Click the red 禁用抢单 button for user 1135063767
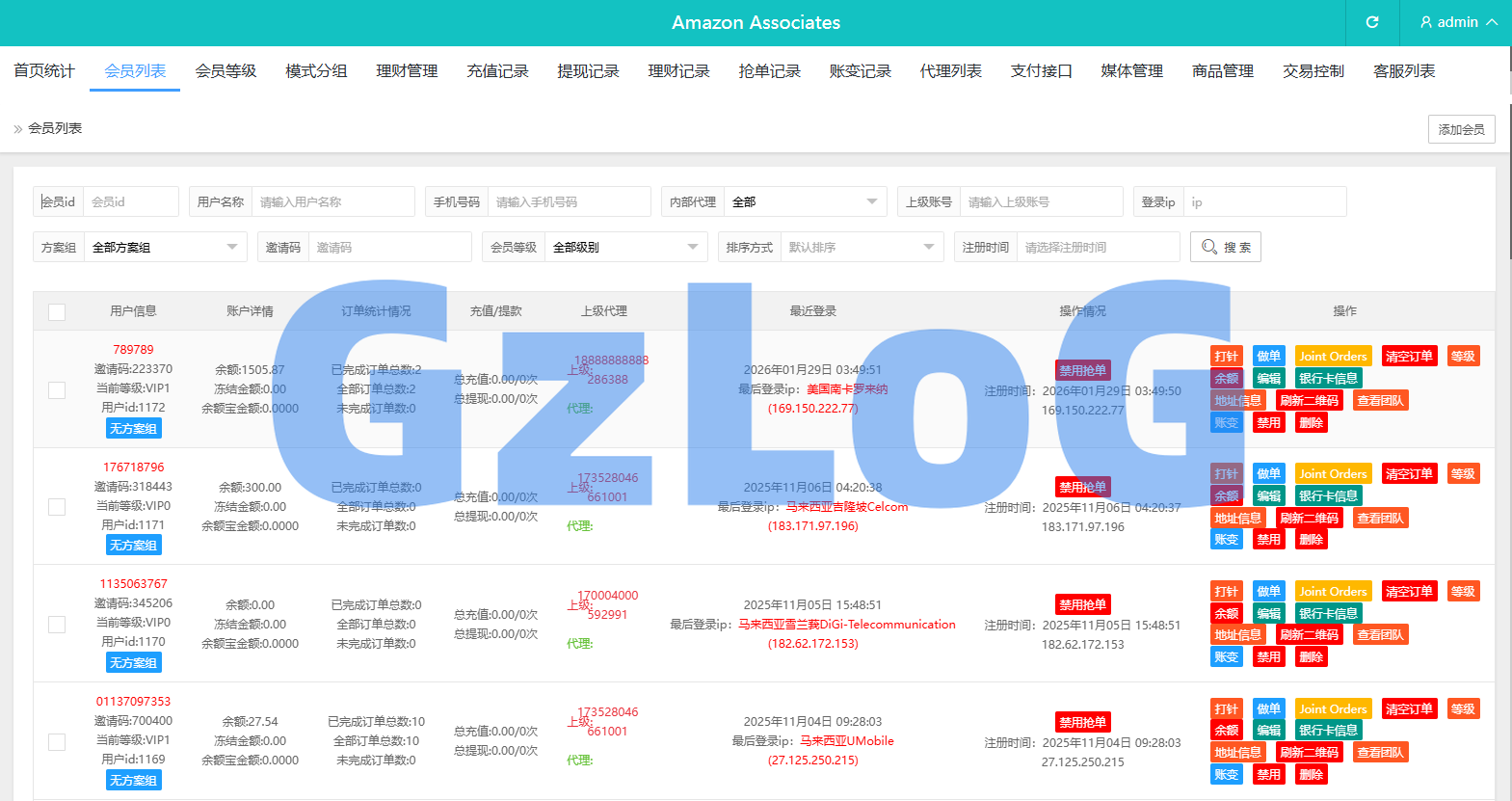 point(1082,604)
